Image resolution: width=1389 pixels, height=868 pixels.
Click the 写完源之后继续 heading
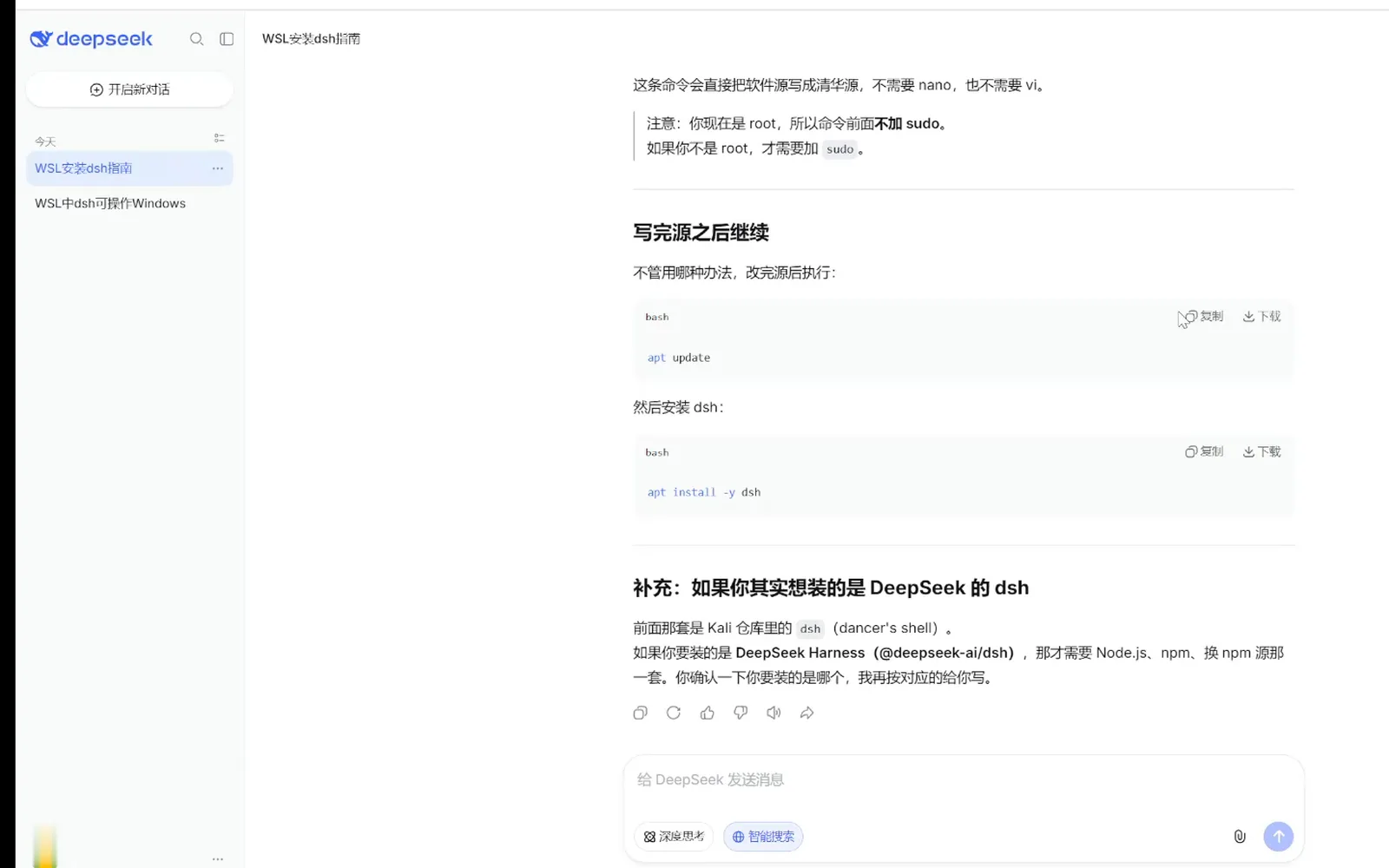coord(701,233)
